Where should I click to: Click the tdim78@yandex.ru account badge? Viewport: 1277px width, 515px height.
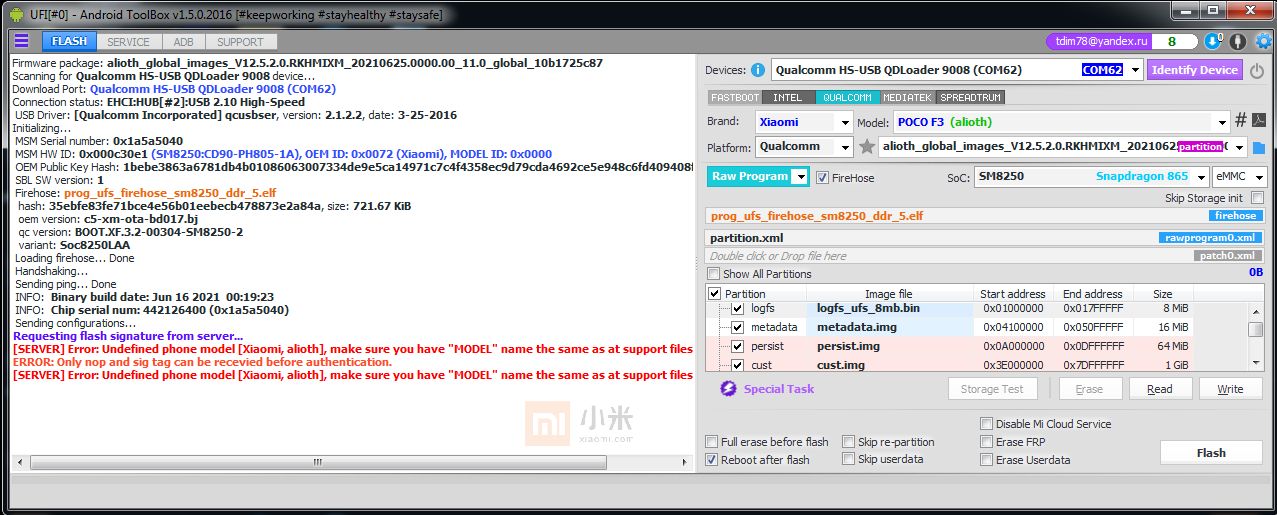point(1098,41)
